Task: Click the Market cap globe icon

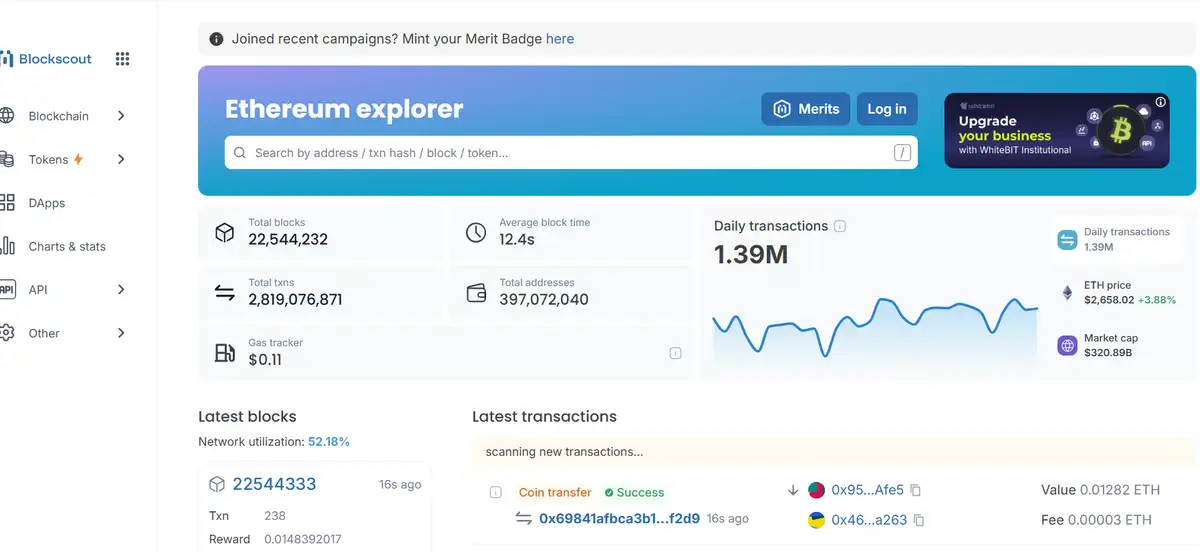Action: [x=1067, y=346]
